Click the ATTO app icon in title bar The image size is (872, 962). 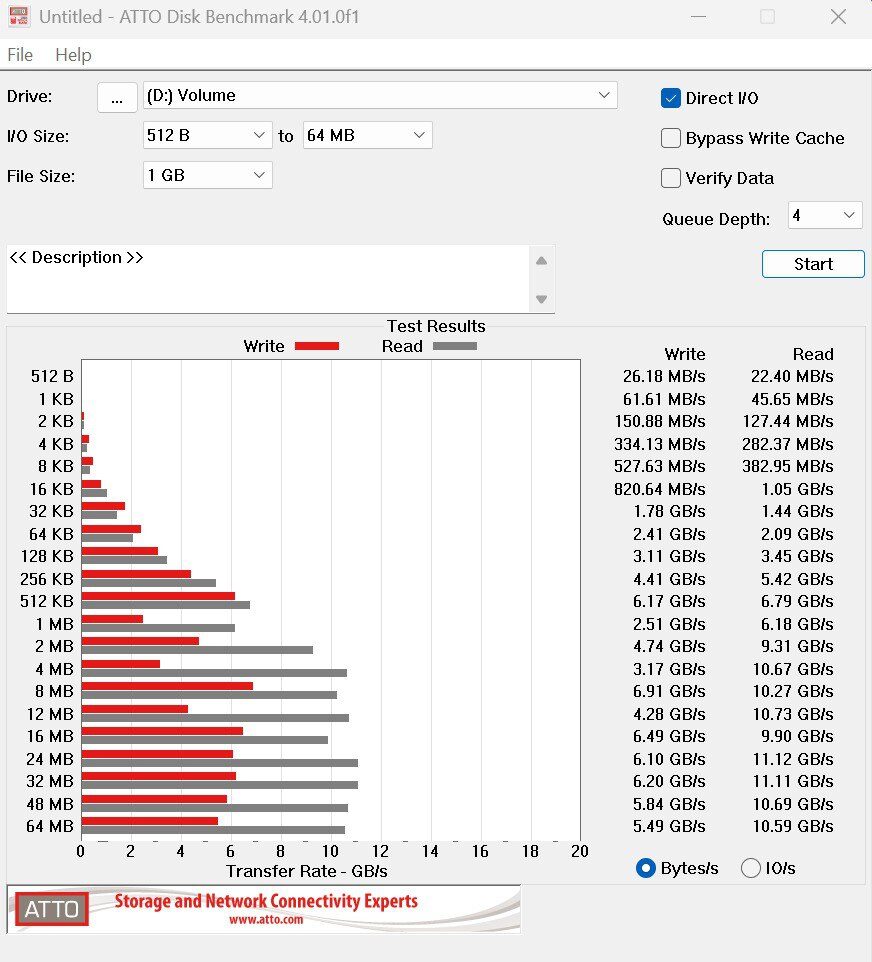(x=19, y=17)
